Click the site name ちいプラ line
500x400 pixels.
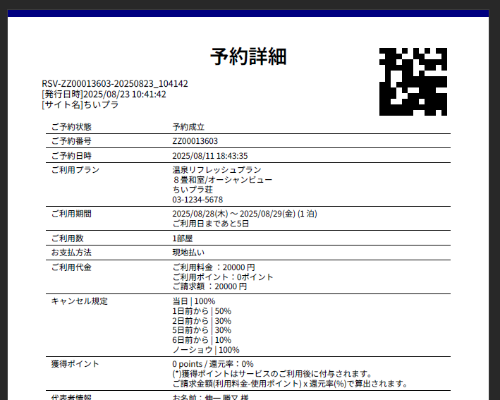pos(80,105)
